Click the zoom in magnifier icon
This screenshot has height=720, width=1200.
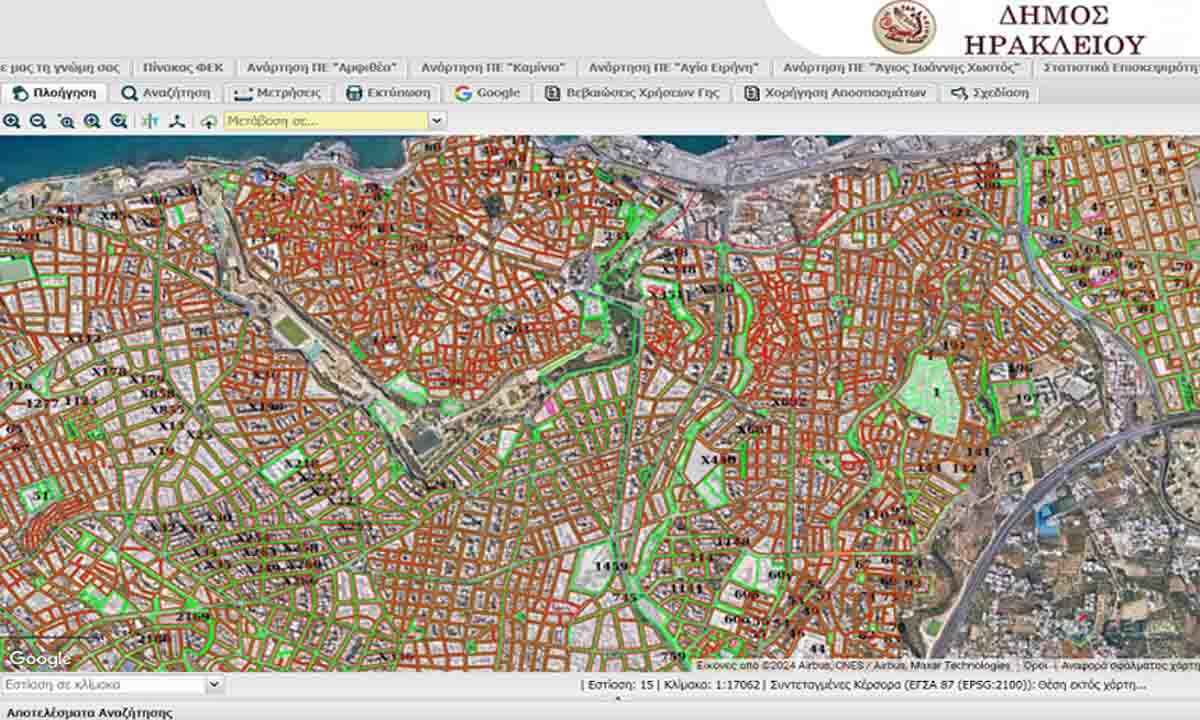tap(11, 121)
